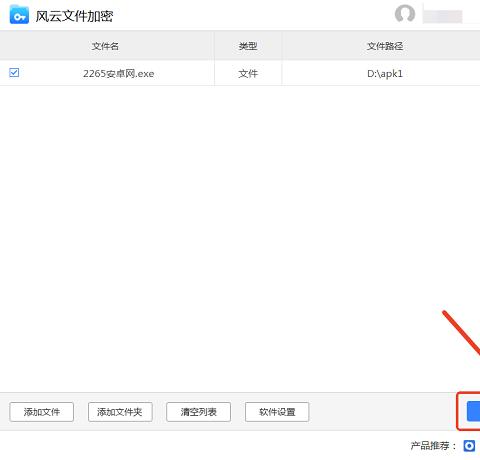Open the user avatar profile icon

coord(405,14)
